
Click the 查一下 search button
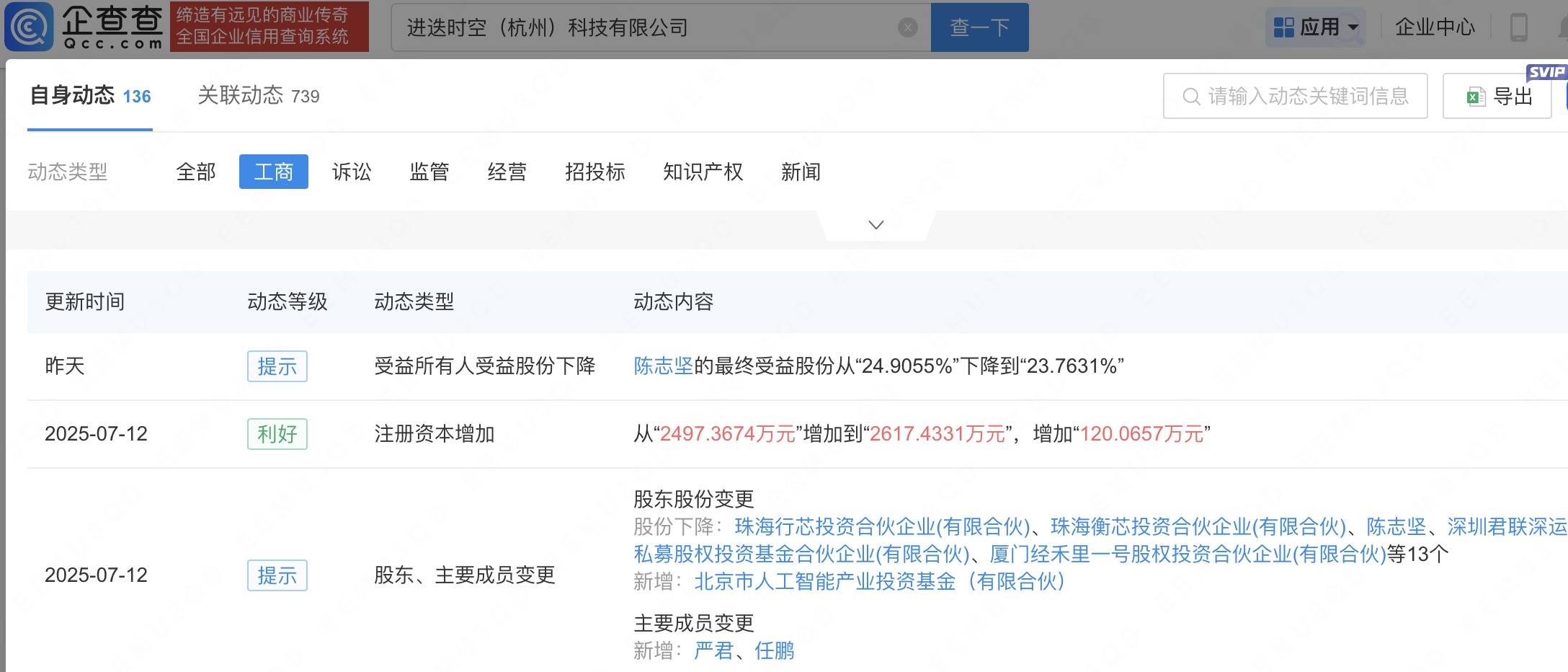click(979, 27)
